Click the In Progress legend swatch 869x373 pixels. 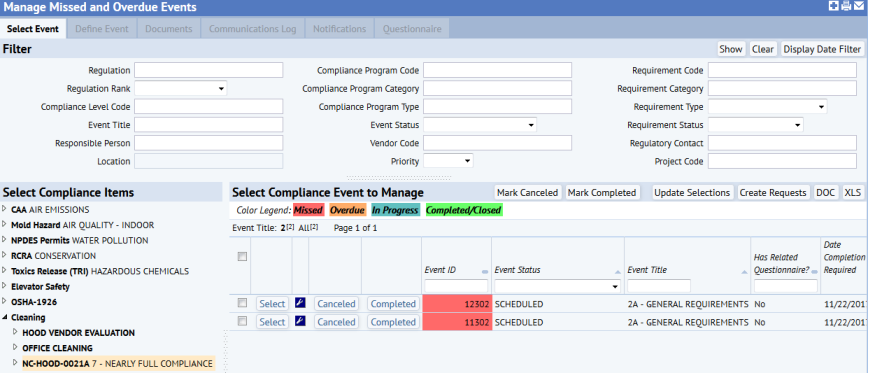click(x=395, y=210)
